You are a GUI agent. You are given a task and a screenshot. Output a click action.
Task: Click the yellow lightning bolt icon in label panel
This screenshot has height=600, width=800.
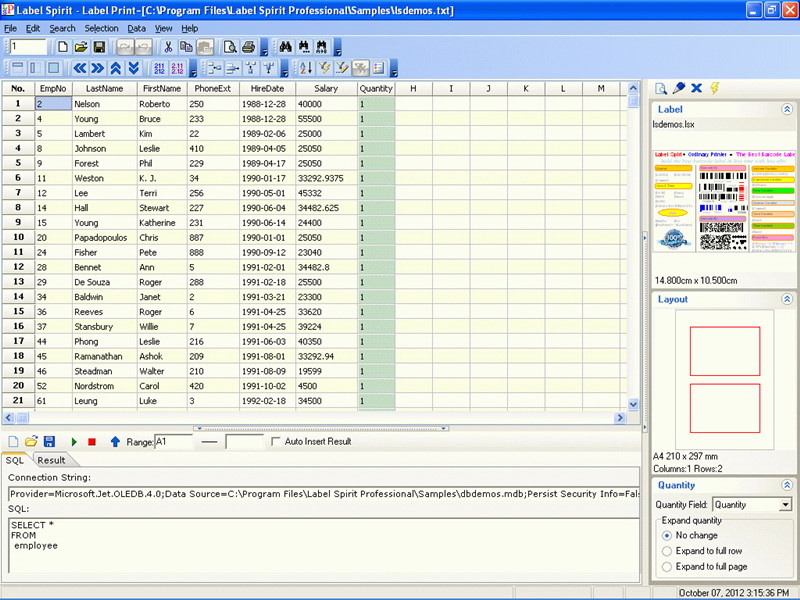point(715,89)
